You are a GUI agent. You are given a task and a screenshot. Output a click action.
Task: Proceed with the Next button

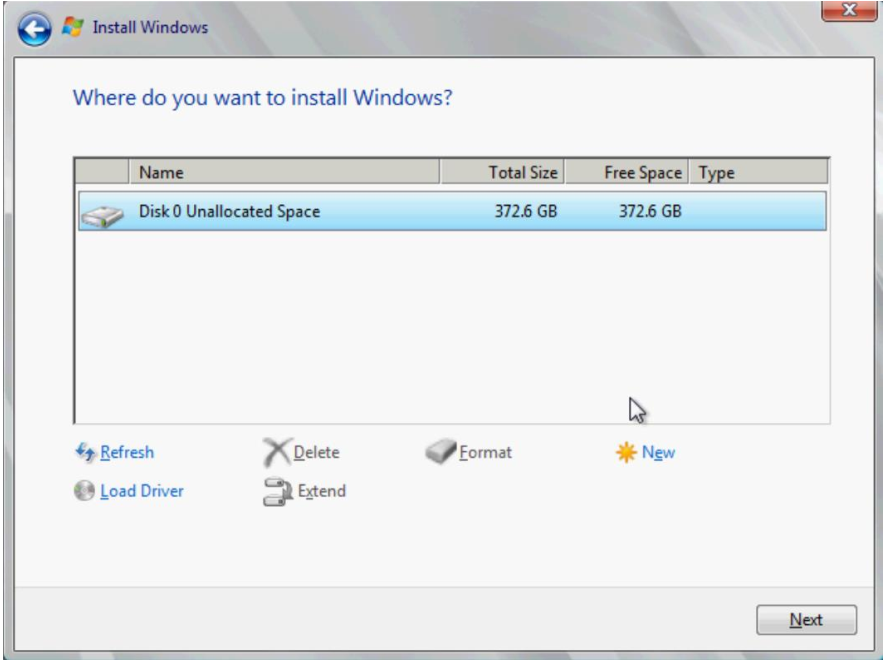coord(806,620)
